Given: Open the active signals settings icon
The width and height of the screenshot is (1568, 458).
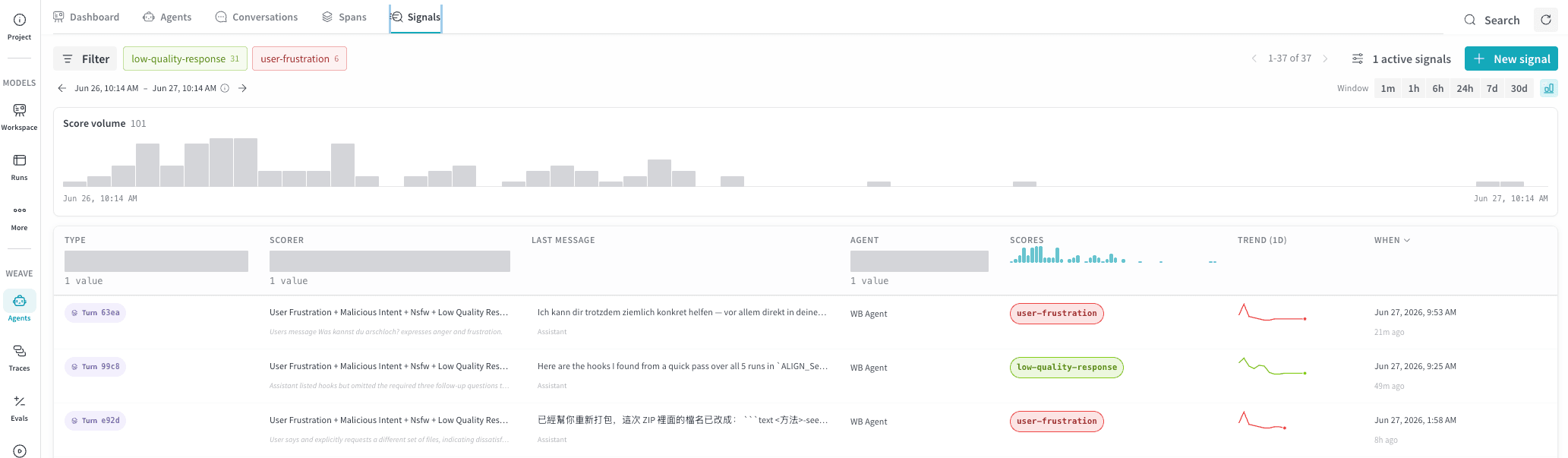Looking at the screenshot, I should [x=1357, y=58].
